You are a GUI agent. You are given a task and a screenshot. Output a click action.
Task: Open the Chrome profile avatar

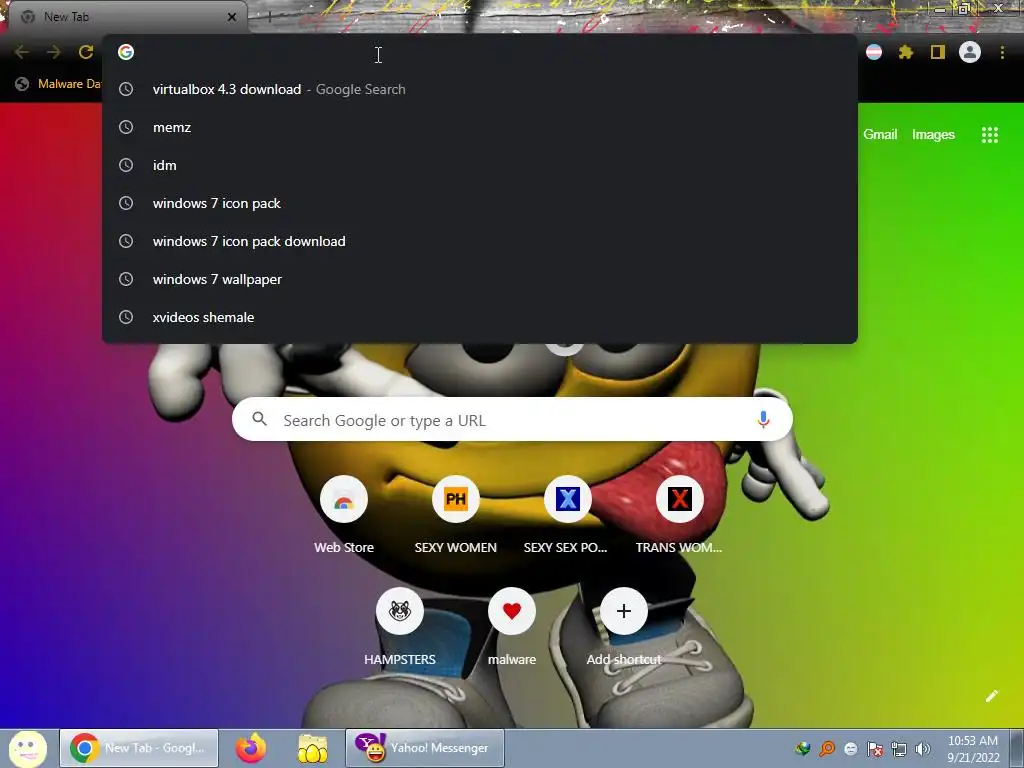click(x=970, y=52)
